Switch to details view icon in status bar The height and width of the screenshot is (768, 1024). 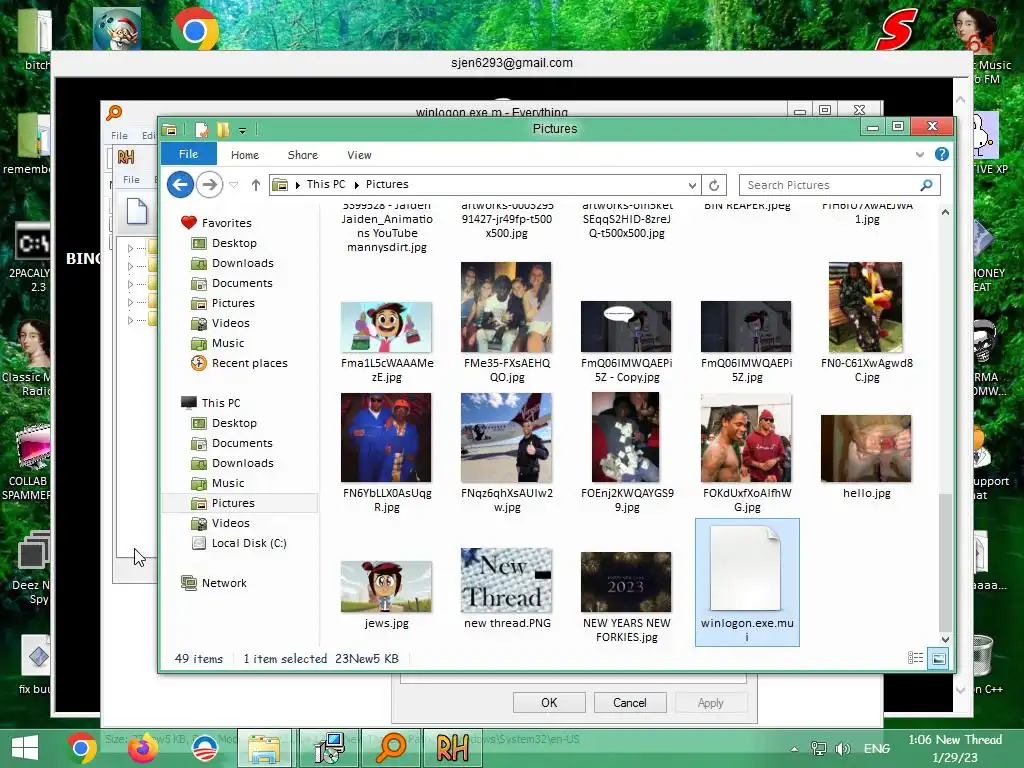click(x=916, y=658)
